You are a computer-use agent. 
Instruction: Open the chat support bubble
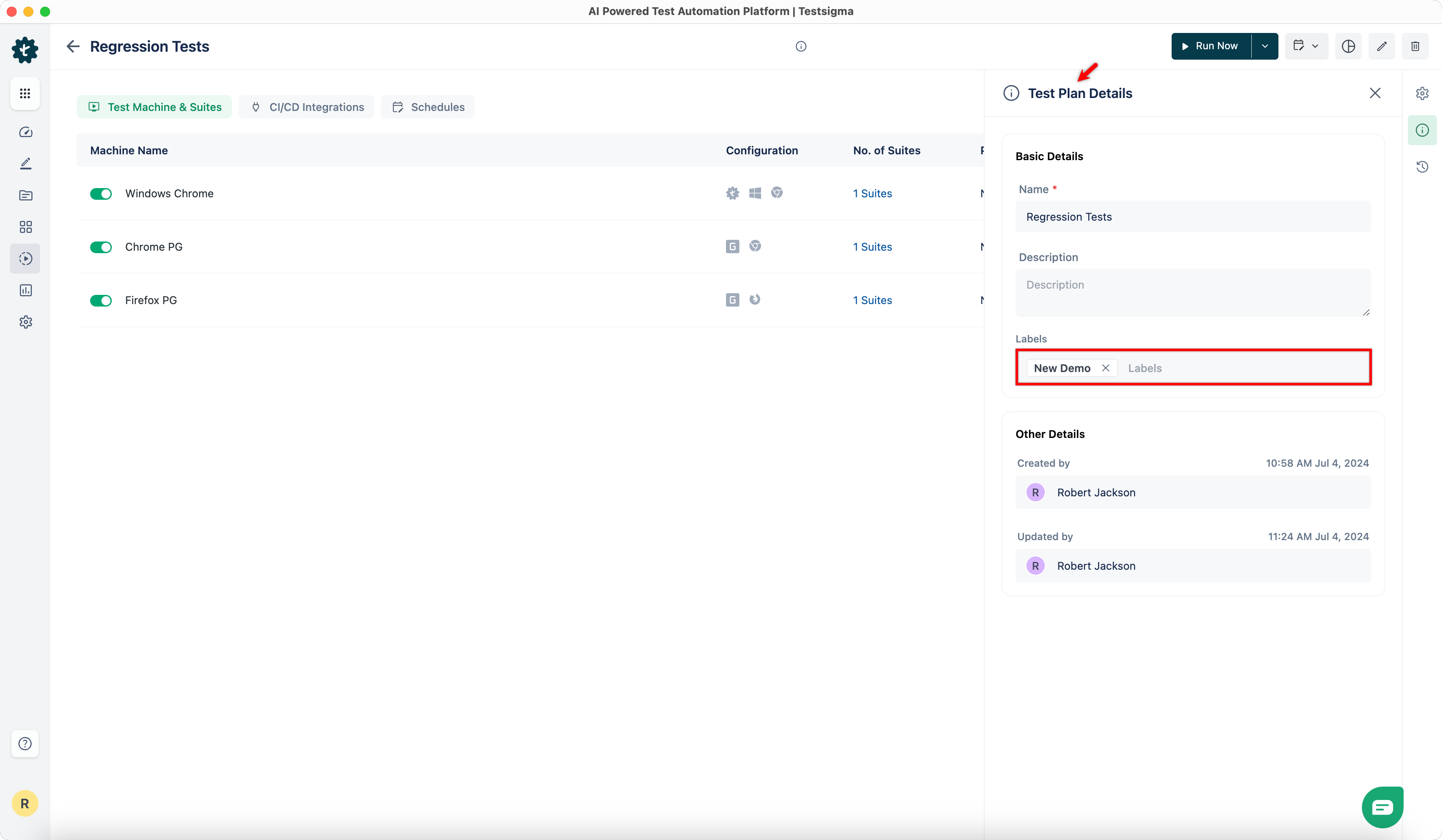tap(1382, 807)
